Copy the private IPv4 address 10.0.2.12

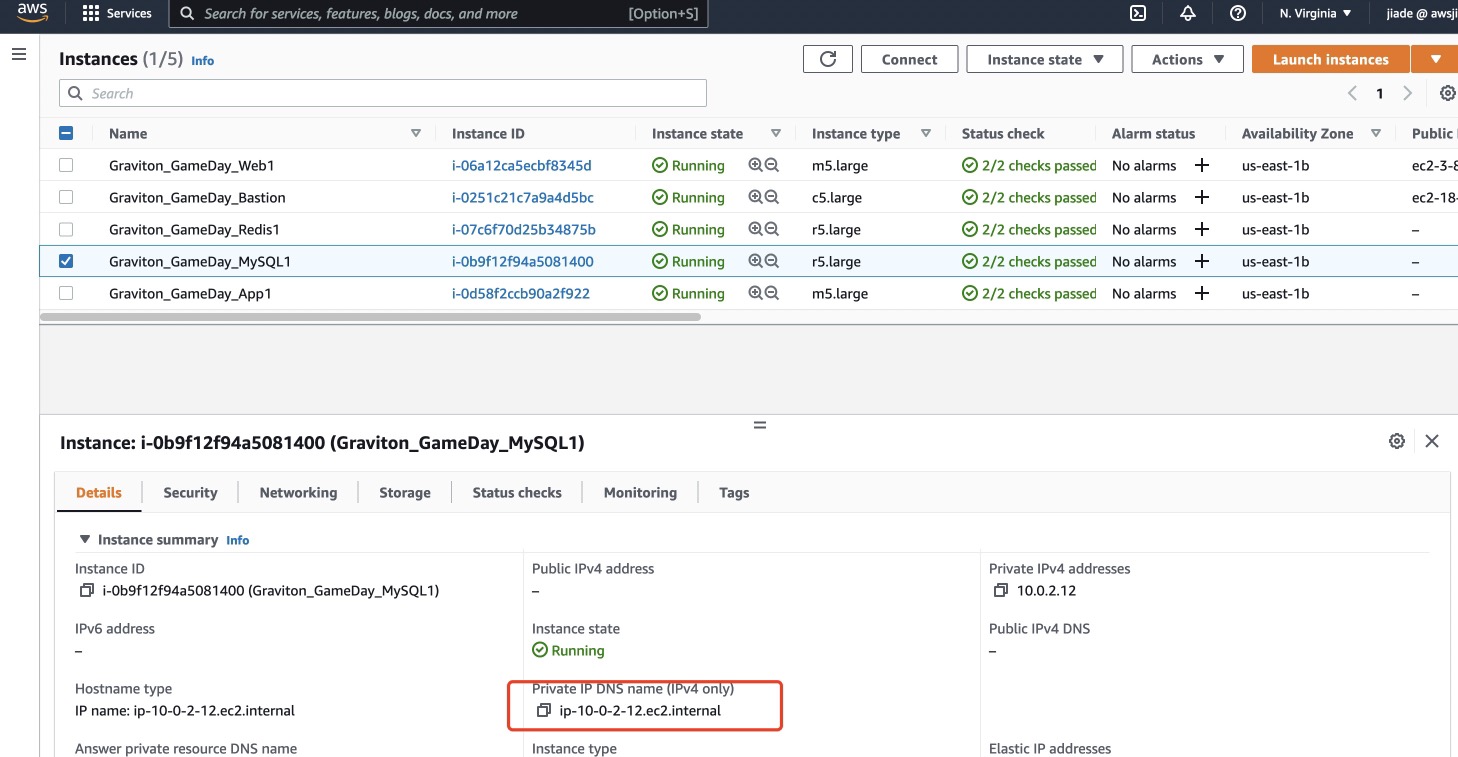1001,591
